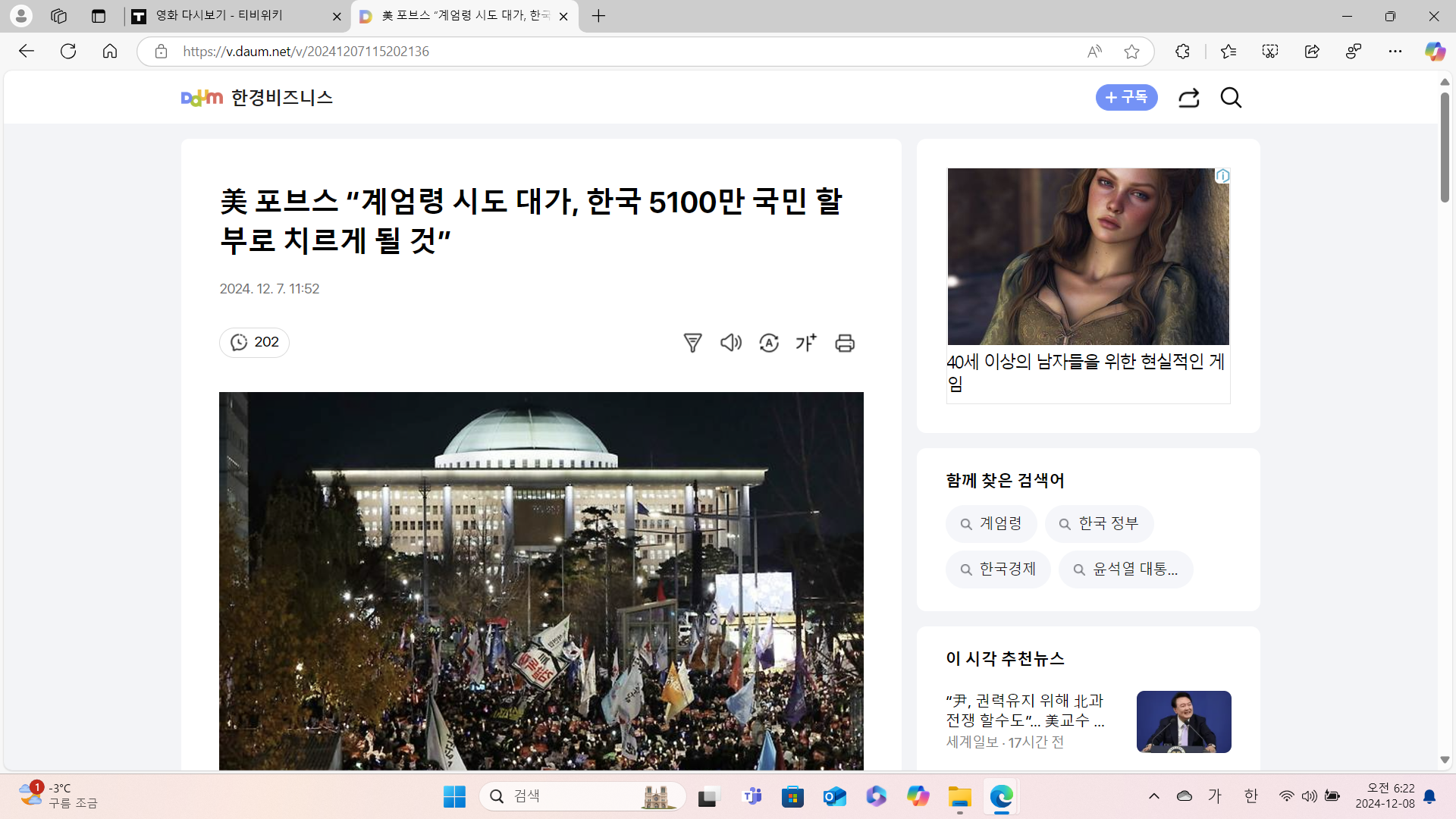Click the share arrow icon in header
Image resolution: width=1456 pixels, height=819 pixels.
pos(1188,98)
